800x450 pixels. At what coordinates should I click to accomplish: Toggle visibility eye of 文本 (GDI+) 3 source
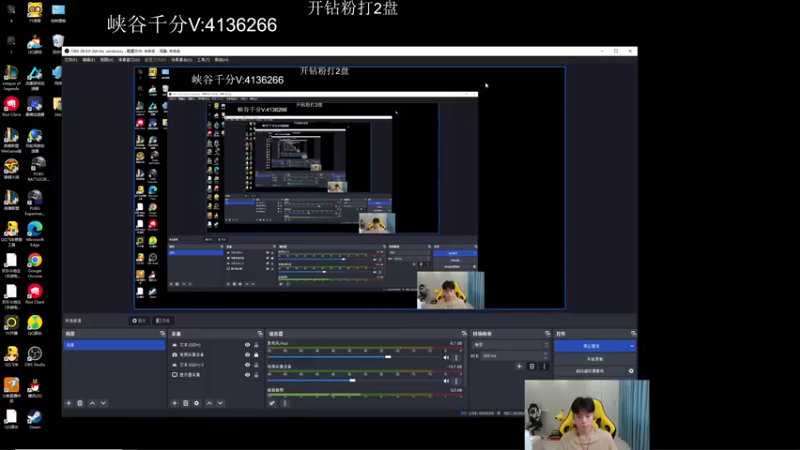pos(247,365)
